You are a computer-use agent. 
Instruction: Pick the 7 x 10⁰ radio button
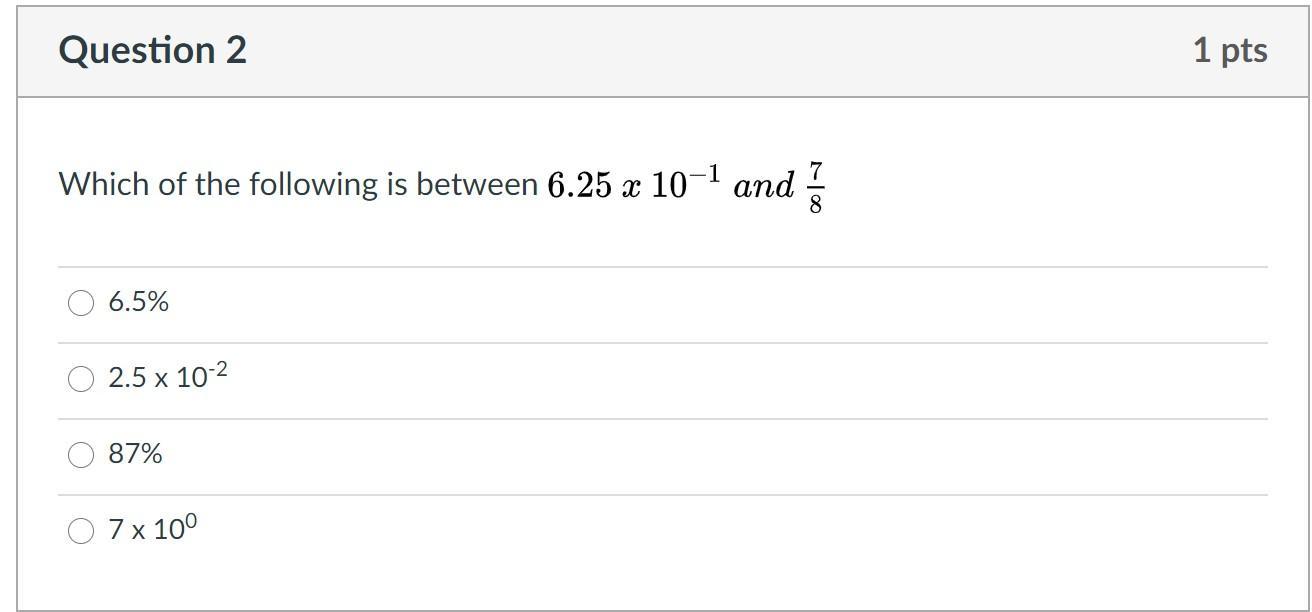(x=81, y=531)
